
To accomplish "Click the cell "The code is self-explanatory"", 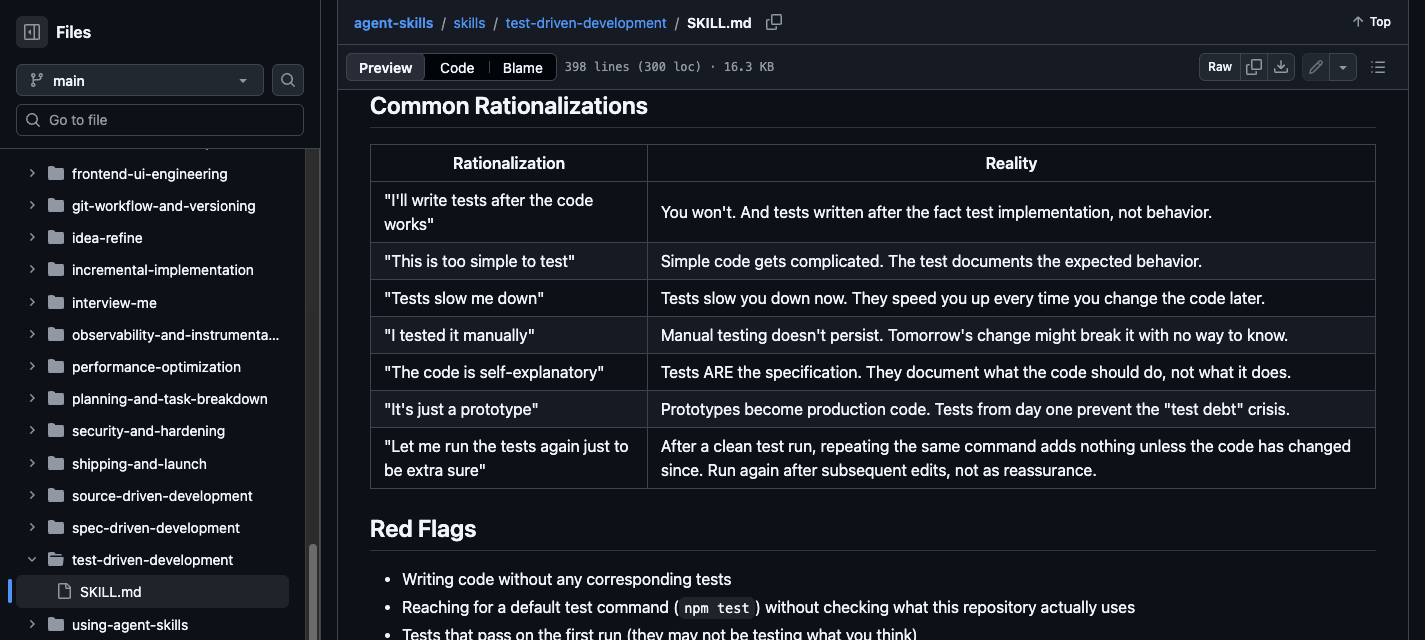I will coord(509,372).
